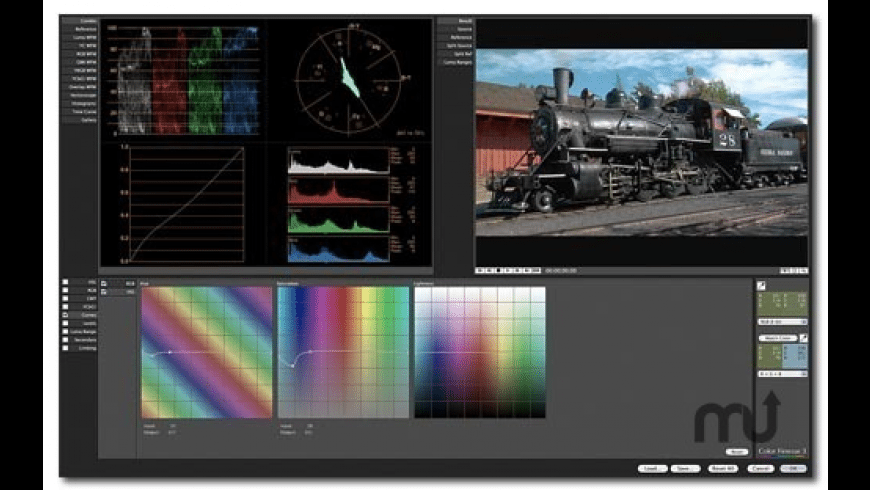
Task: Open dropdown below Match Color sample readout
Action: pyautogui.click(x=781, y=374)
